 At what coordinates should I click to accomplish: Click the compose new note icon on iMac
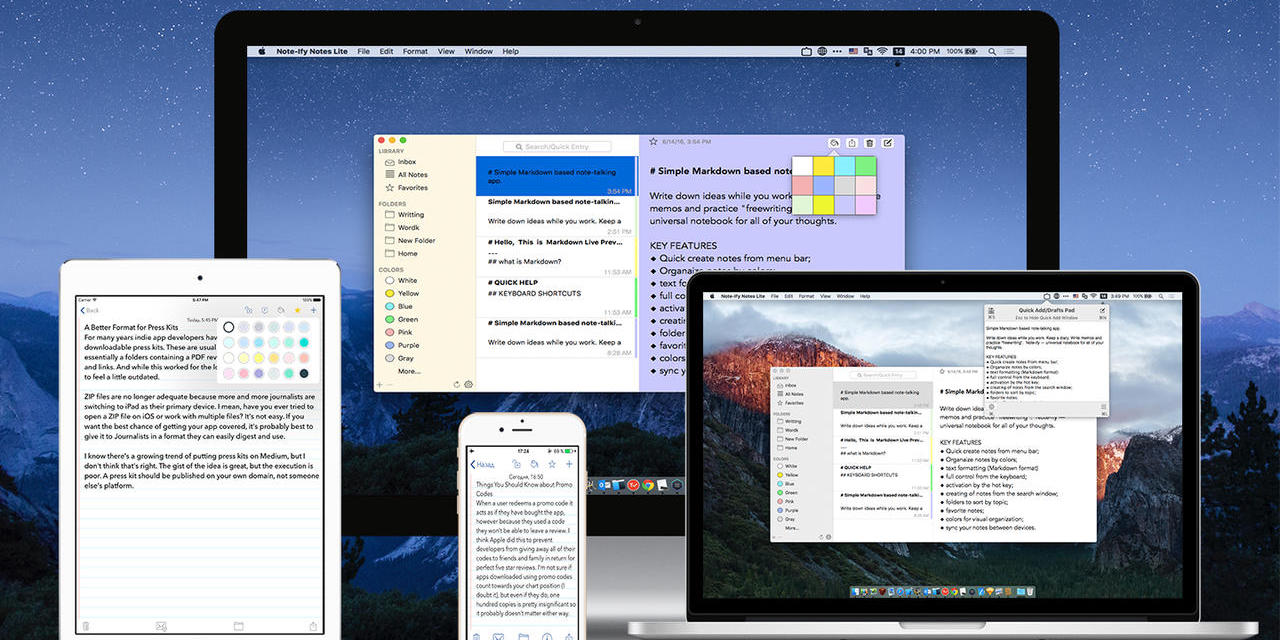point(888,144)
